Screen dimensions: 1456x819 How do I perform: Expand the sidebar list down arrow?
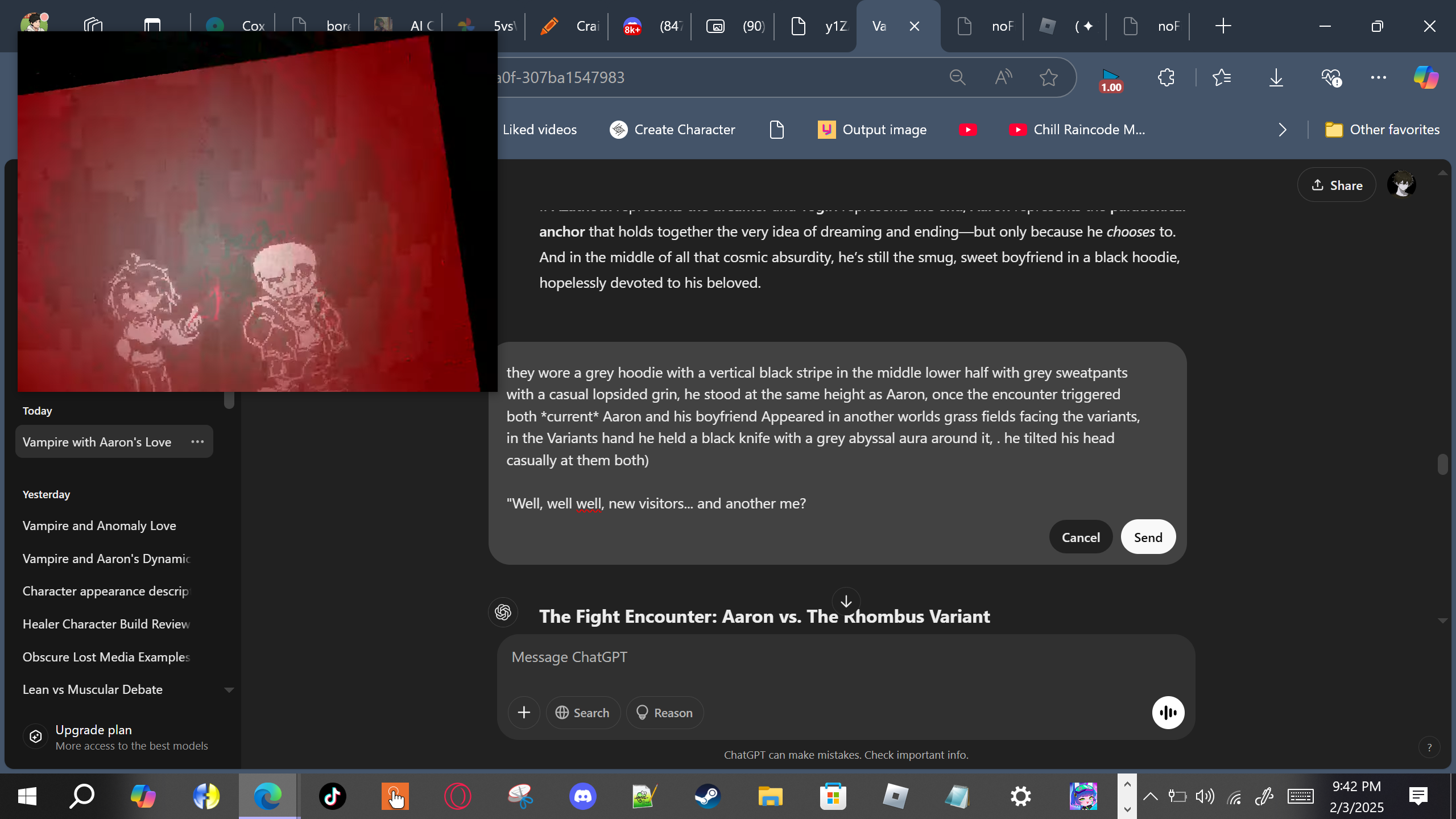(229, 690)
